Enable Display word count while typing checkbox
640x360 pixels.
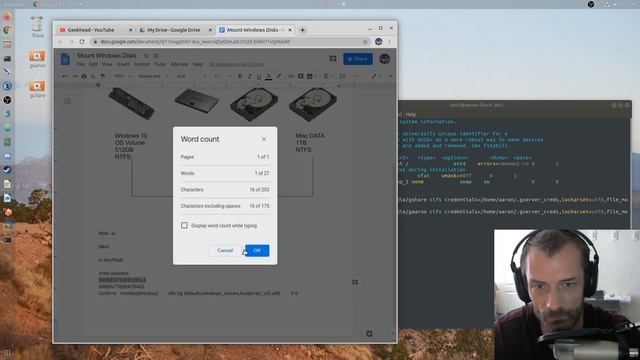click(x=184, y=226)
